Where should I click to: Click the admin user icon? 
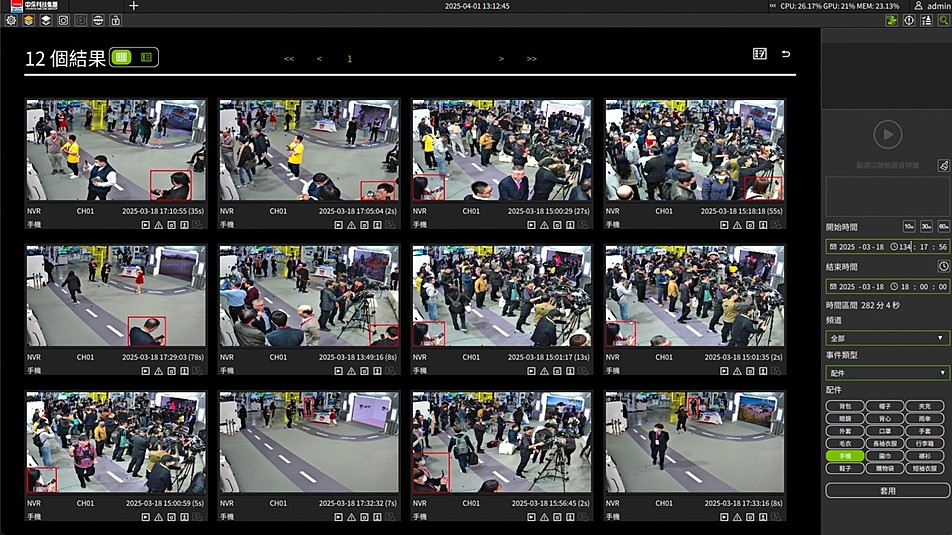[x=918, y=6]
